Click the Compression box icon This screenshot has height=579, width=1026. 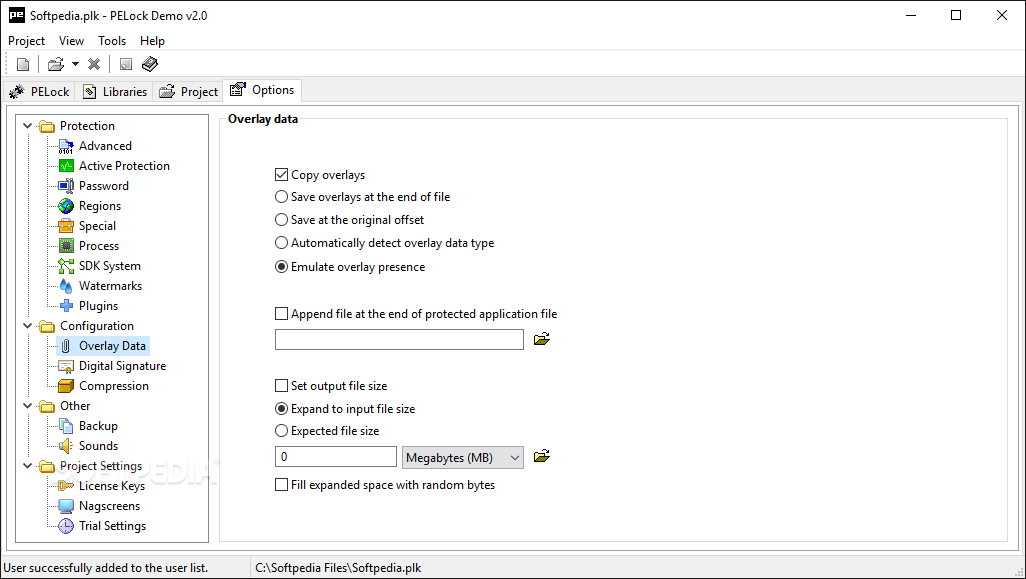(x=66, y=386)
